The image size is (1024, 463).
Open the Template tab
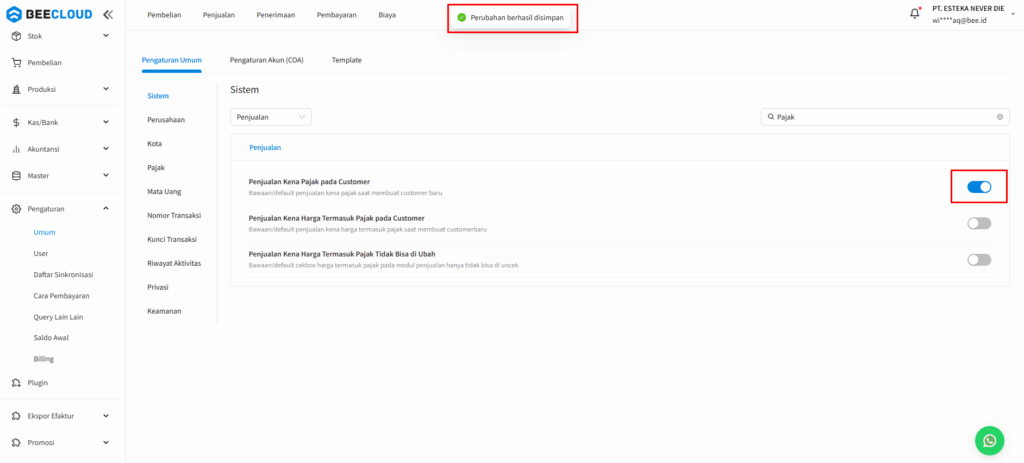346,60
